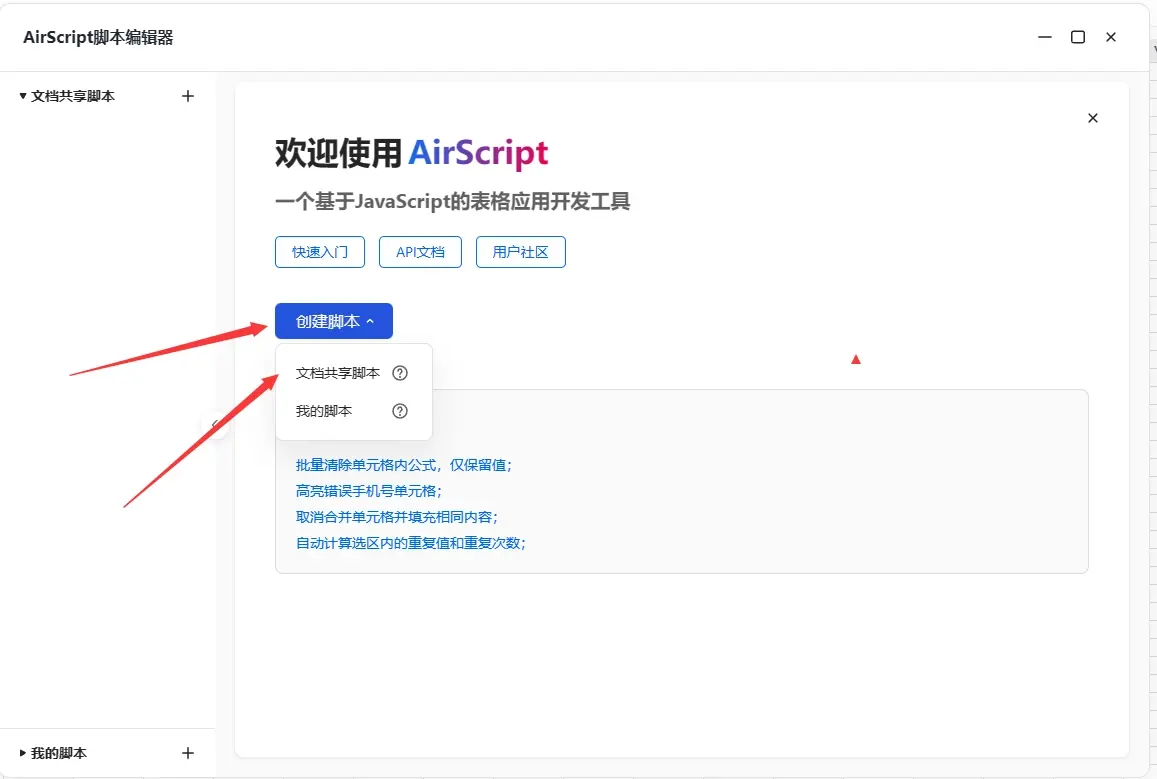
Task: Add a new 我的脚本 with plus icon
Action: (x=187, y=752)
